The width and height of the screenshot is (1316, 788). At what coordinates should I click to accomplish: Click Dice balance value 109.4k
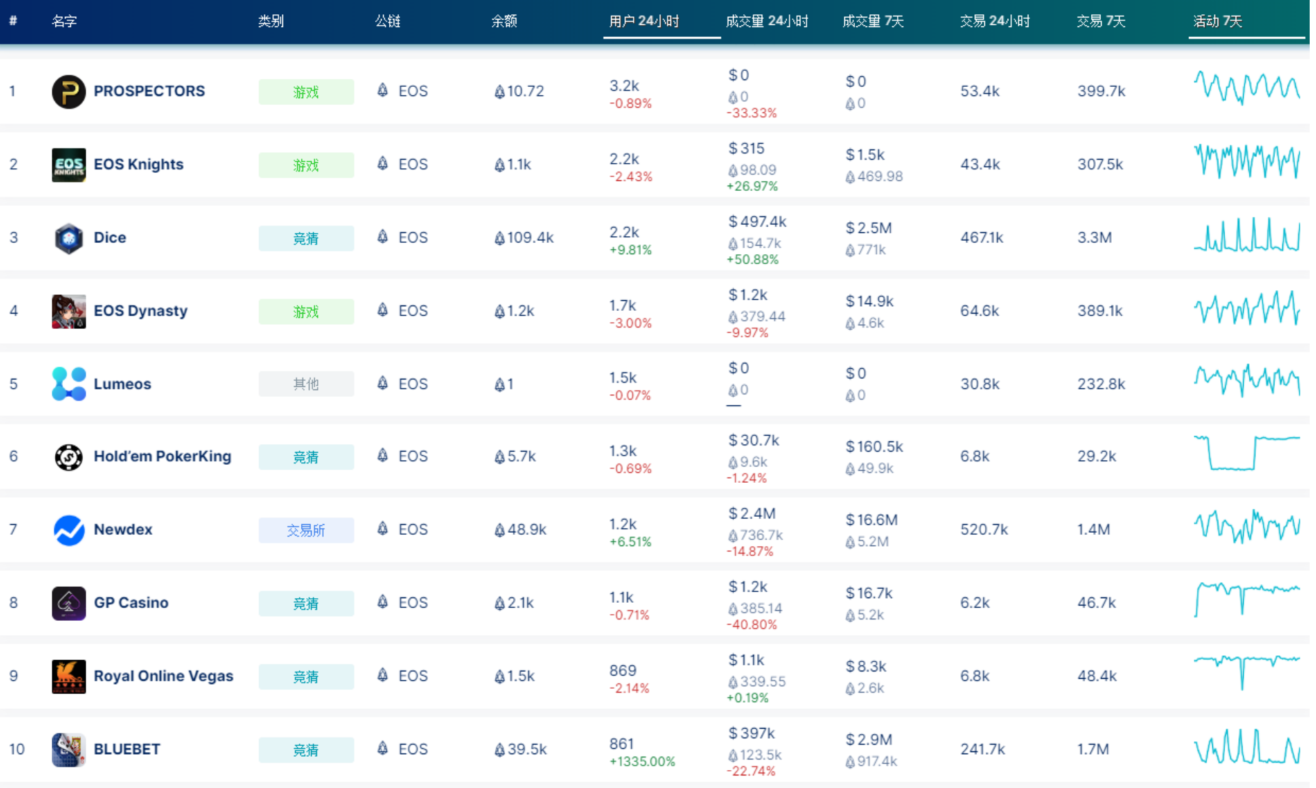coord(524,238)
